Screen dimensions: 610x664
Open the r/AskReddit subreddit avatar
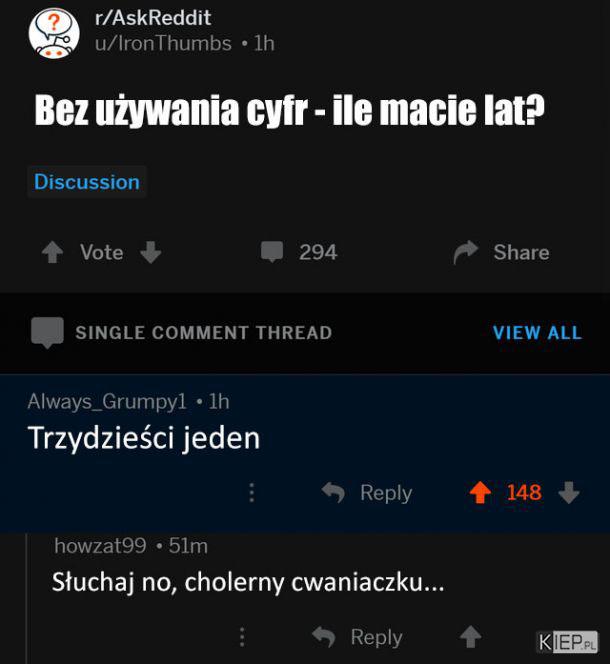(54, 33)
